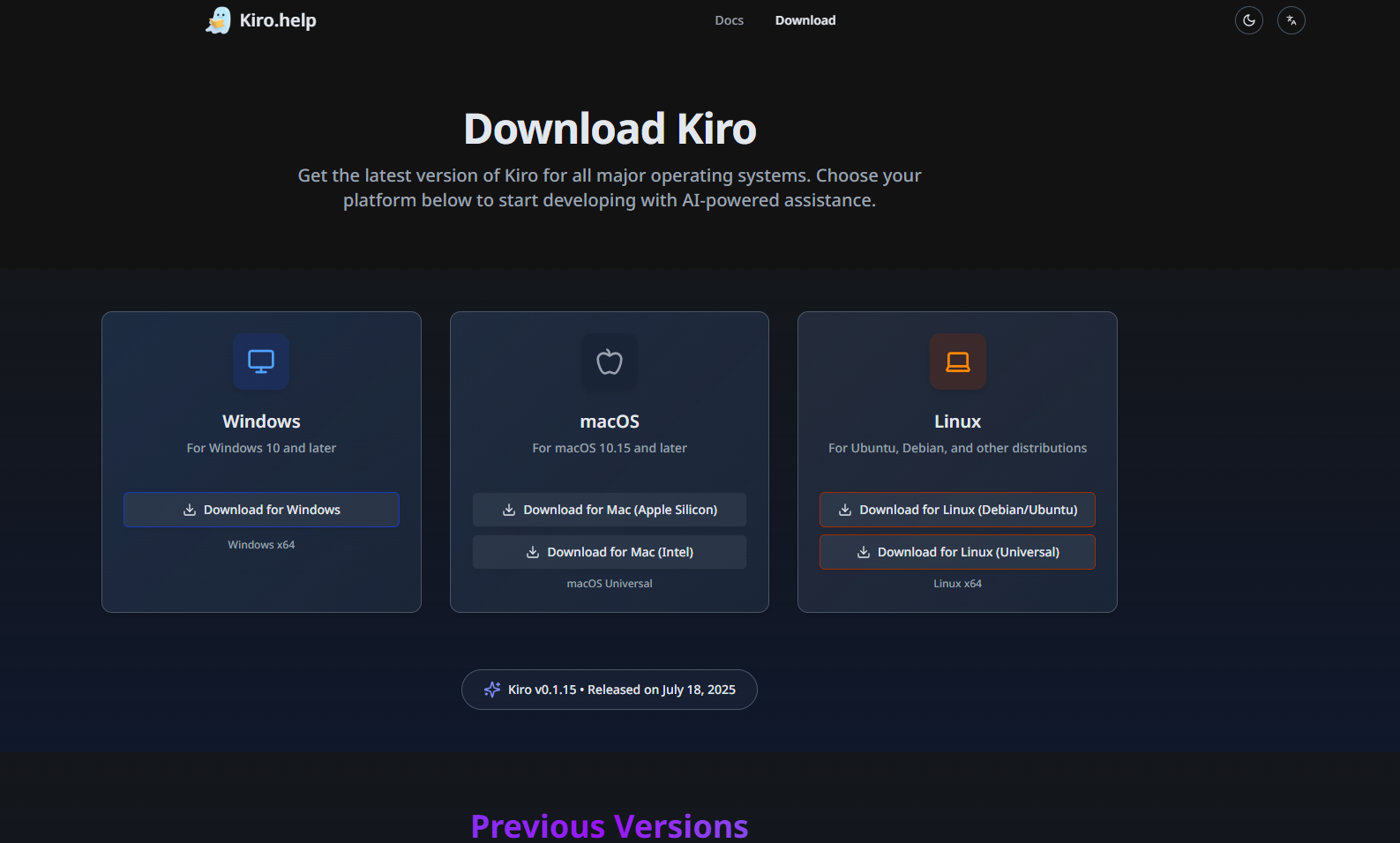
Task: Open the language translation selector icon
Action: coord(1291,20)
